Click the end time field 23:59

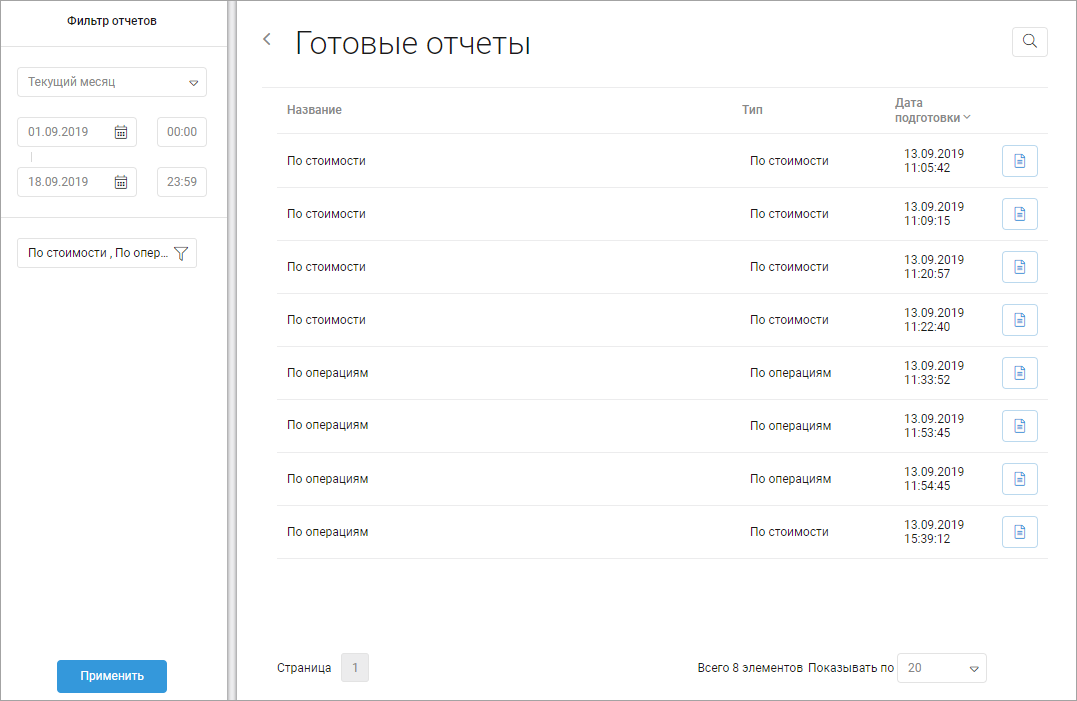tap(182, 182)
